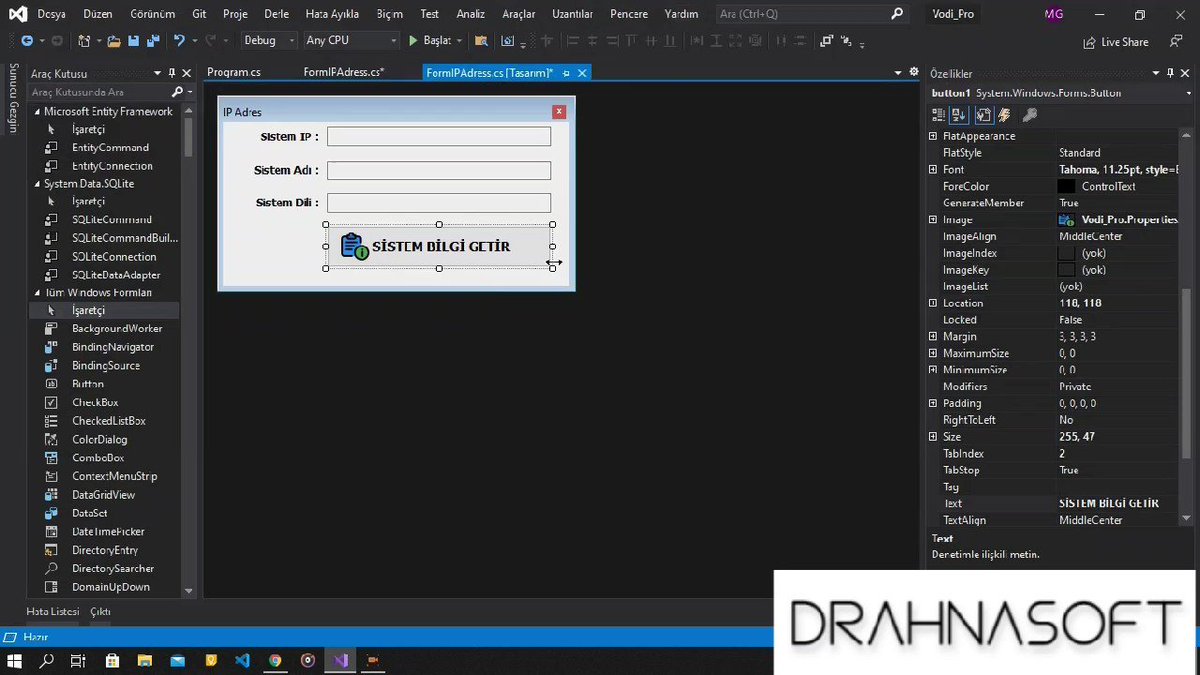
Task: Click the Live Share icon
Action: click(1090, 42)
